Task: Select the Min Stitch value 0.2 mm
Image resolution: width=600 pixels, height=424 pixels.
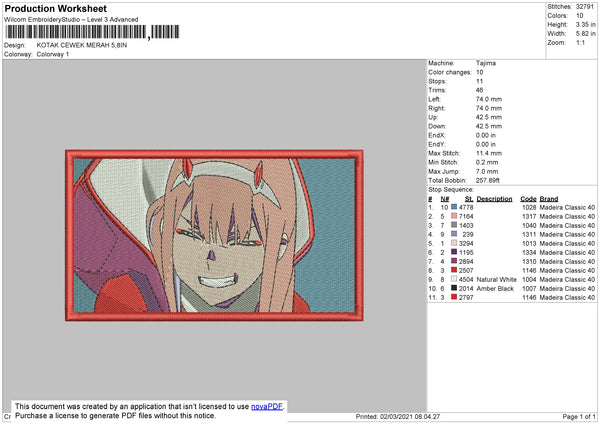Action: tap(487, 162)
